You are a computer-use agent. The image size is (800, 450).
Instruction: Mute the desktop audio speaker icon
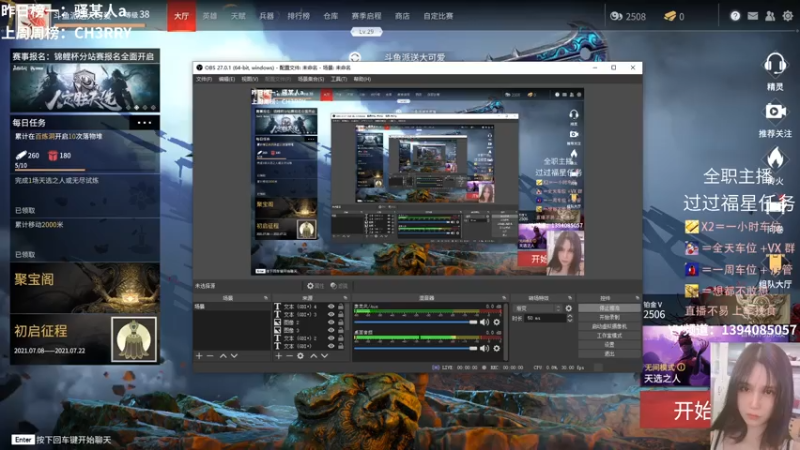point(484,348)
